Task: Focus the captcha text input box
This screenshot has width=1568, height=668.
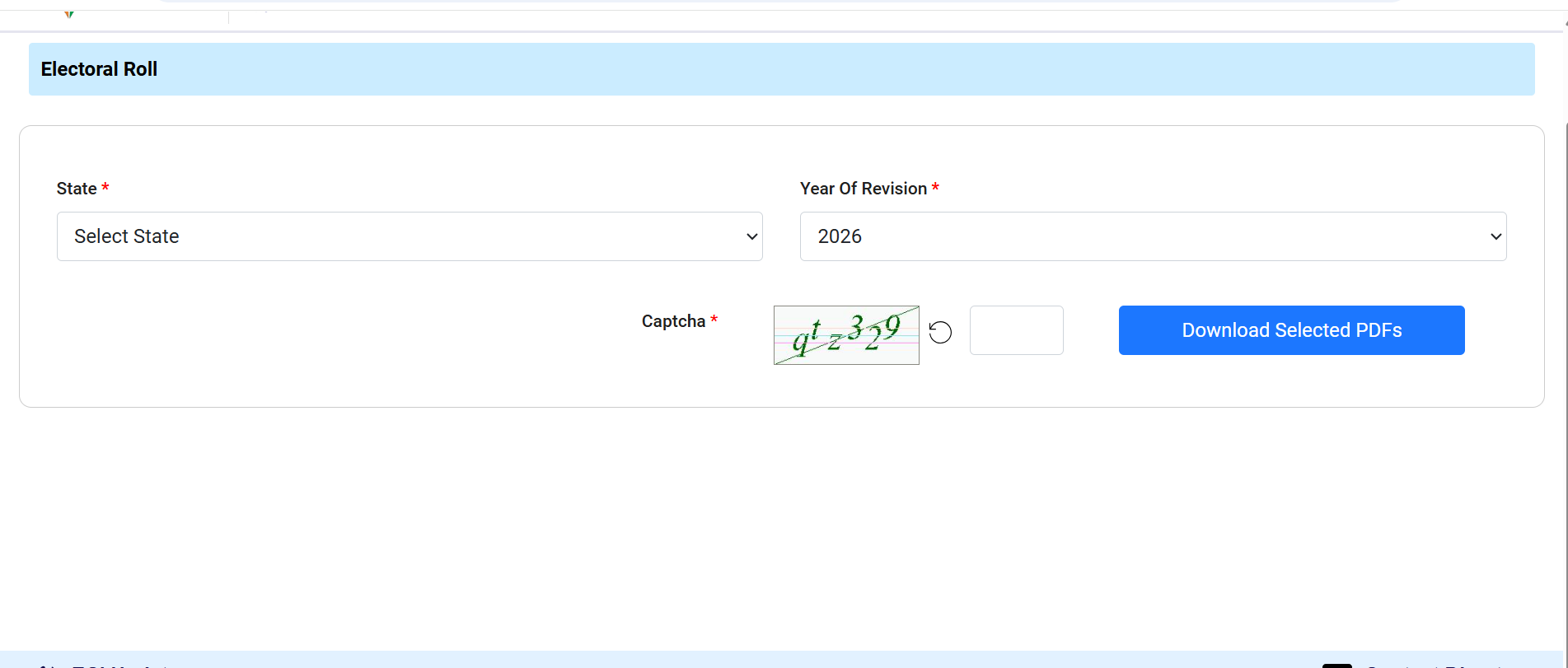Action: click(x=1016, y=330)
